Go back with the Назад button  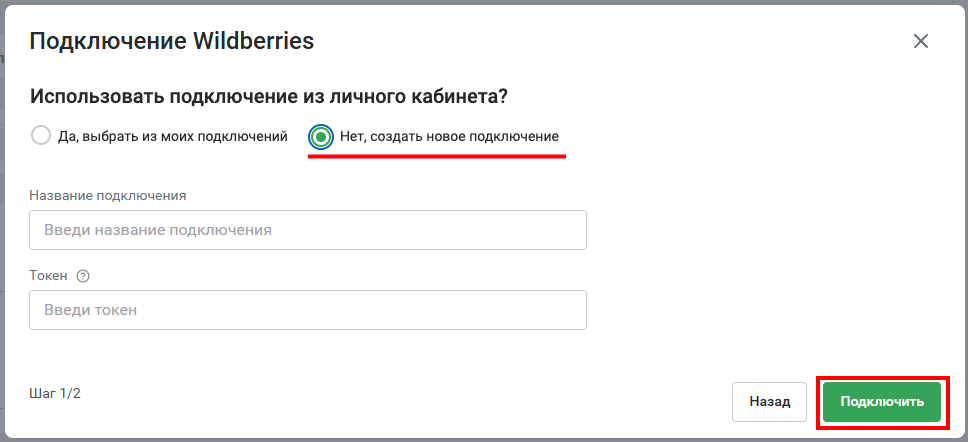tap(769, 402)
